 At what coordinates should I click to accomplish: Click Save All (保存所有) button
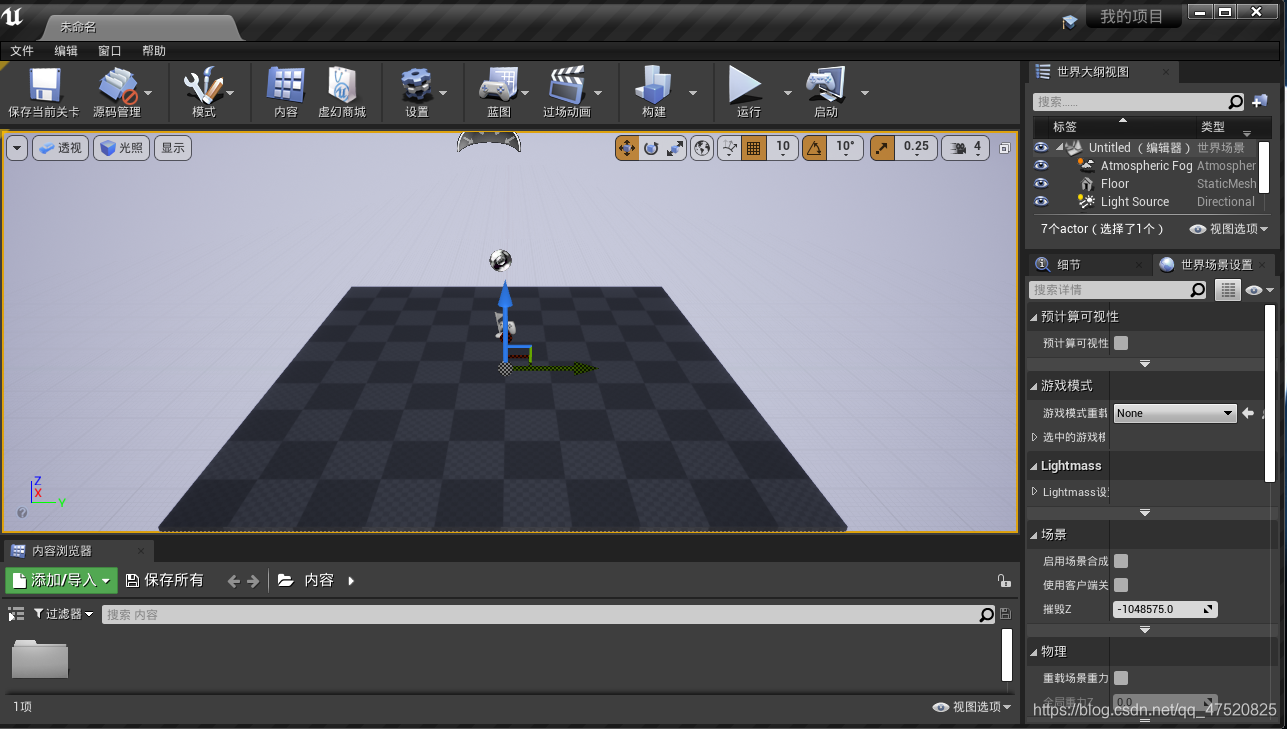click(x=165, y=580)
